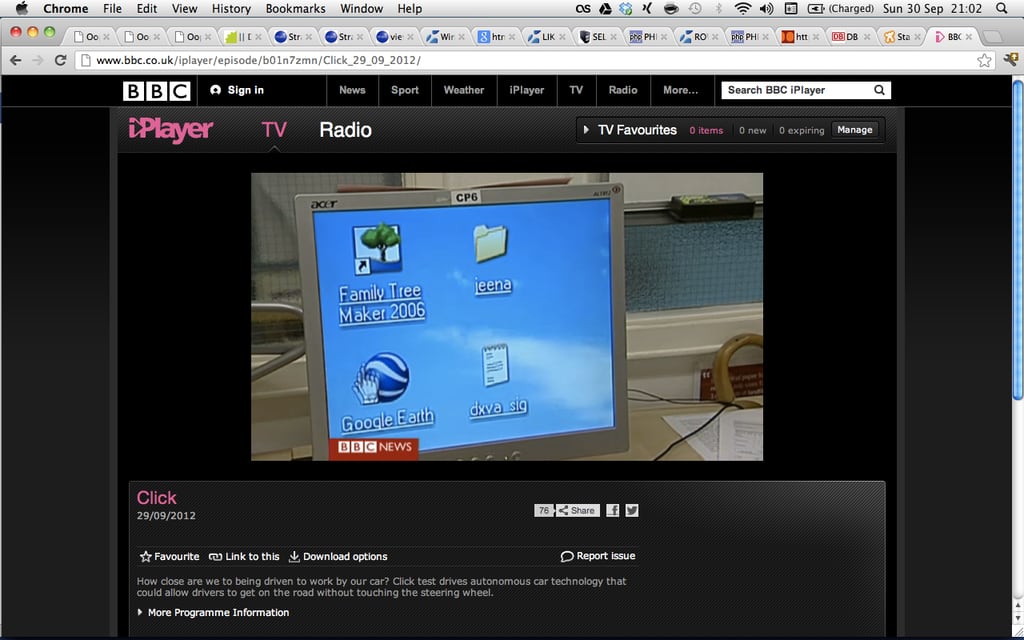Click the Google Drive menu bar icon
1024x640 pixels.
[x=605, y=8]
